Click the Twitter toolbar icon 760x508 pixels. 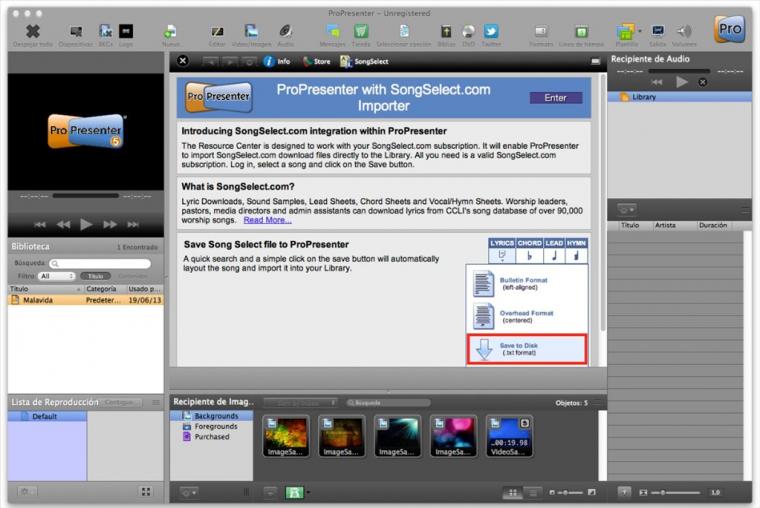pyautogui.click(x=491, y=31)
